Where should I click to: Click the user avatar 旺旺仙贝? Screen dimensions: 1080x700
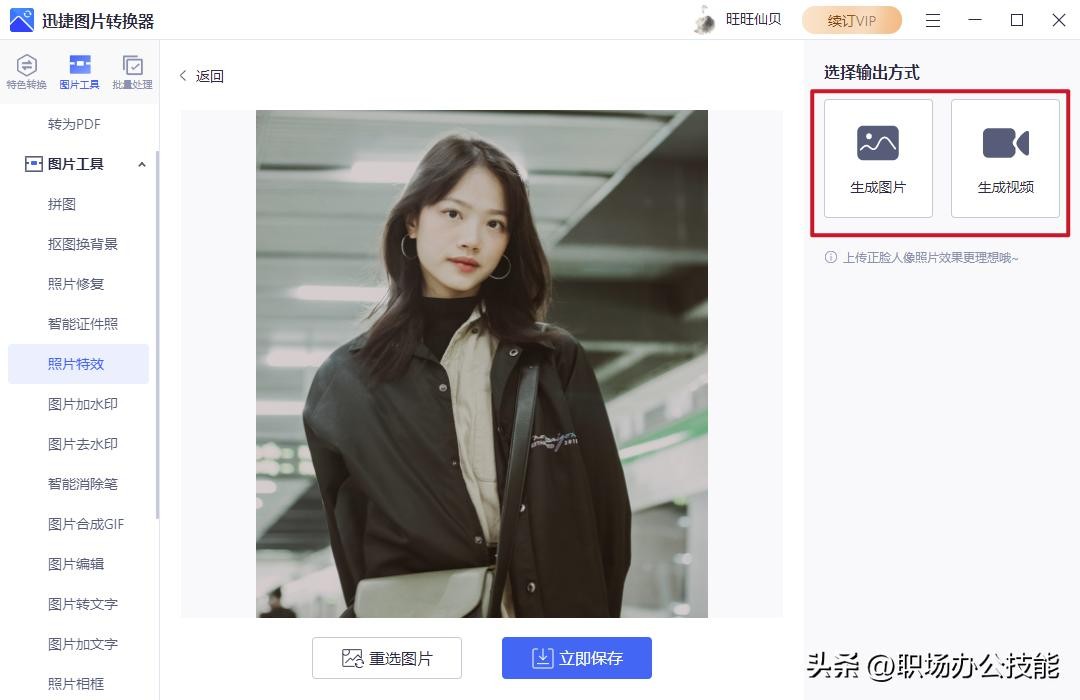(x=705, y=20)
